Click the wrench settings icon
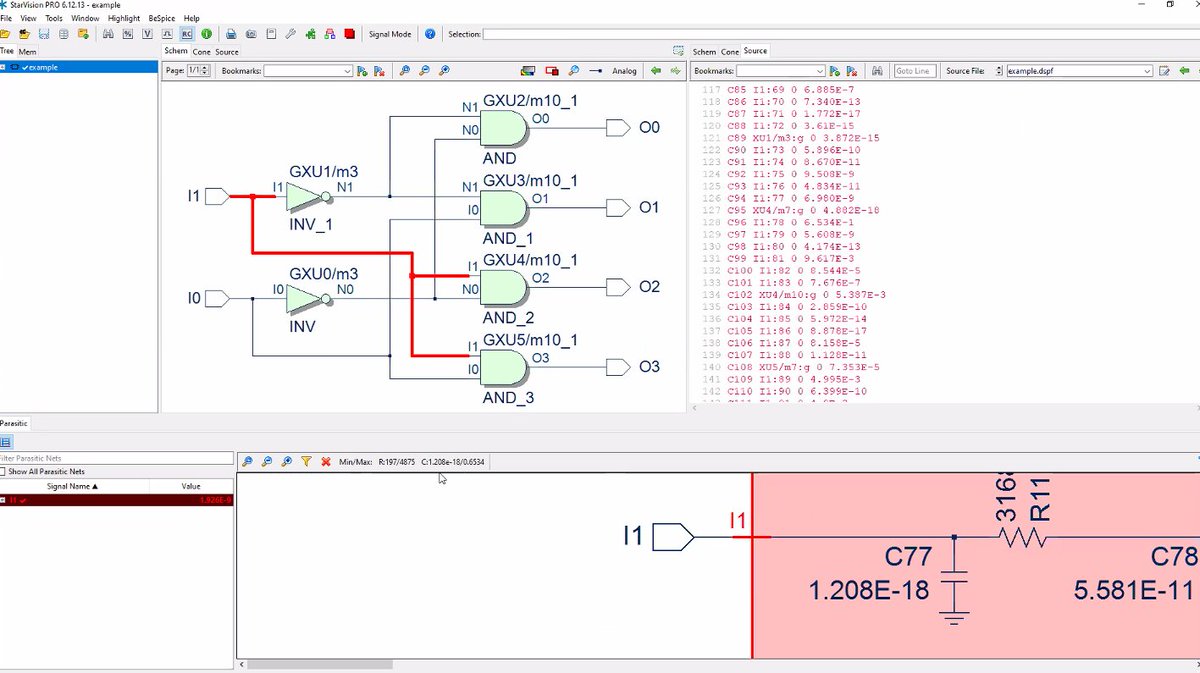The height and width of the screenshot is (673, 1200). 290,34
